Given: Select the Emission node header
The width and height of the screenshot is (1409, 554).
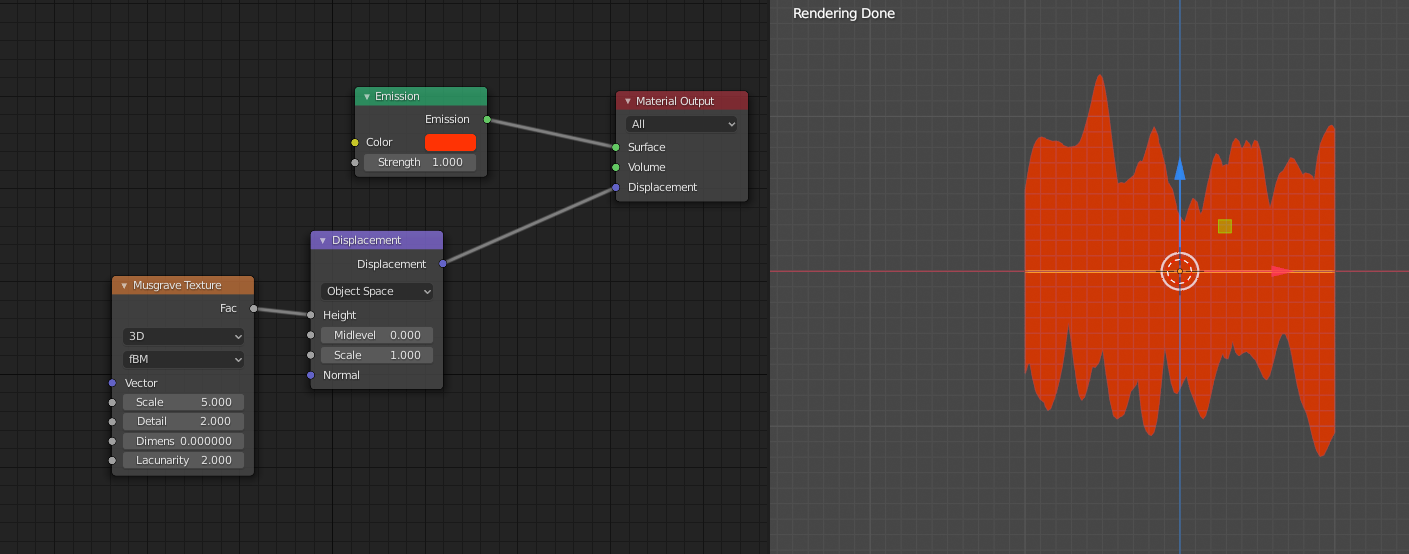Looking at the screenshot, I should click(421, 96).
